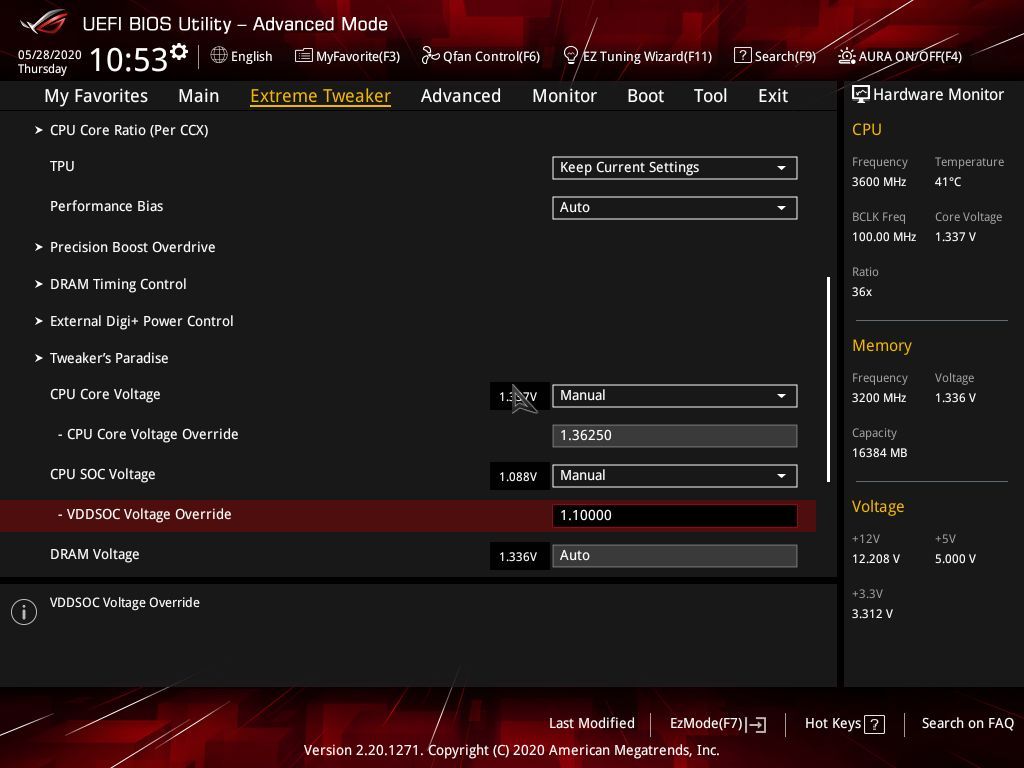Click the Search question mark icon
The image size is (1024, 768).
[743, 56]
